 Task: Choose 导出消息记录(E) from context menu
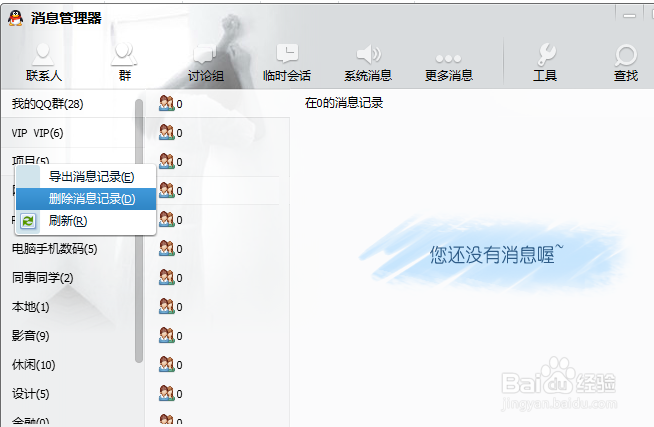(86, 177)
